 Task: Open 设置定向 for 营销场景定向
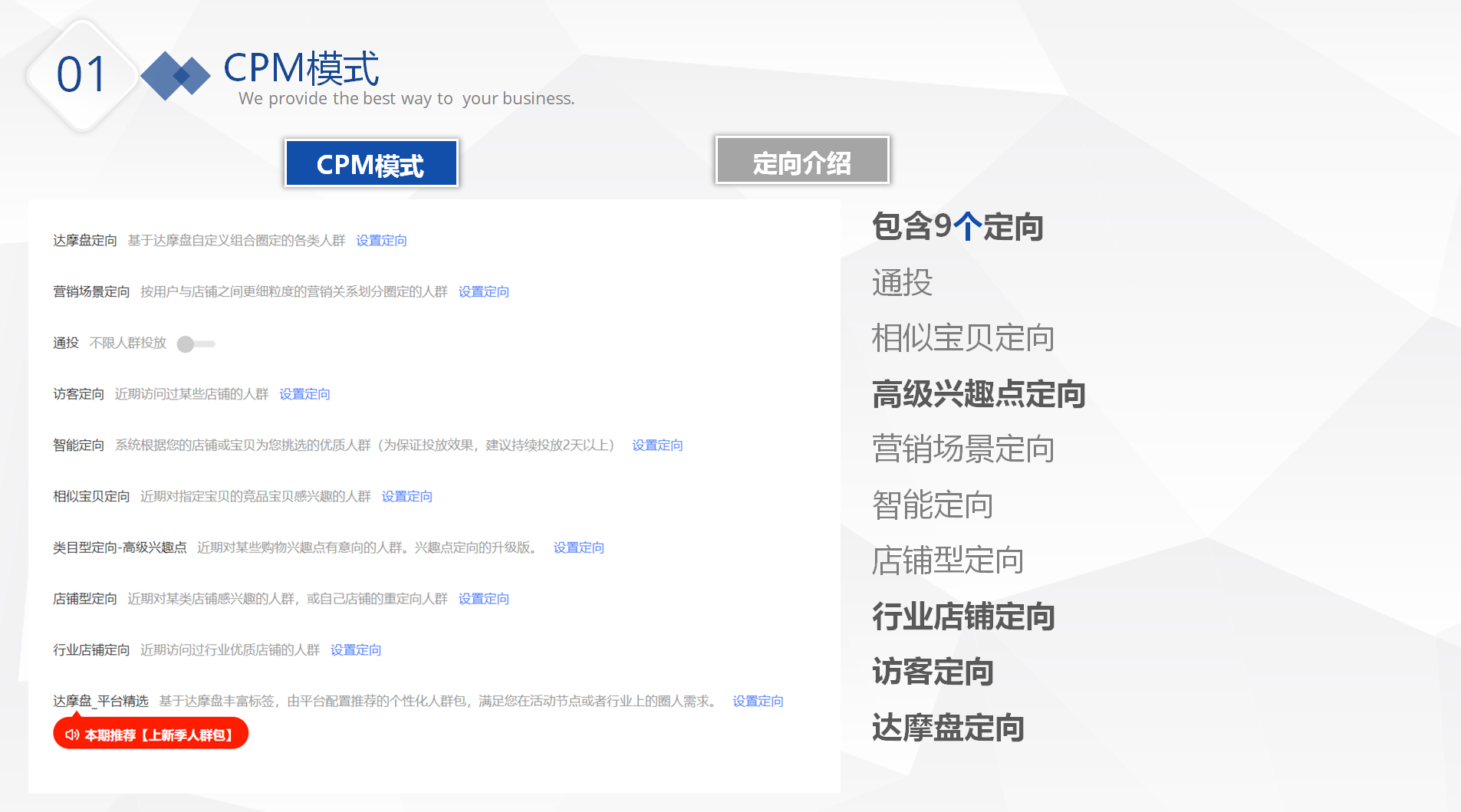point(484,292)
